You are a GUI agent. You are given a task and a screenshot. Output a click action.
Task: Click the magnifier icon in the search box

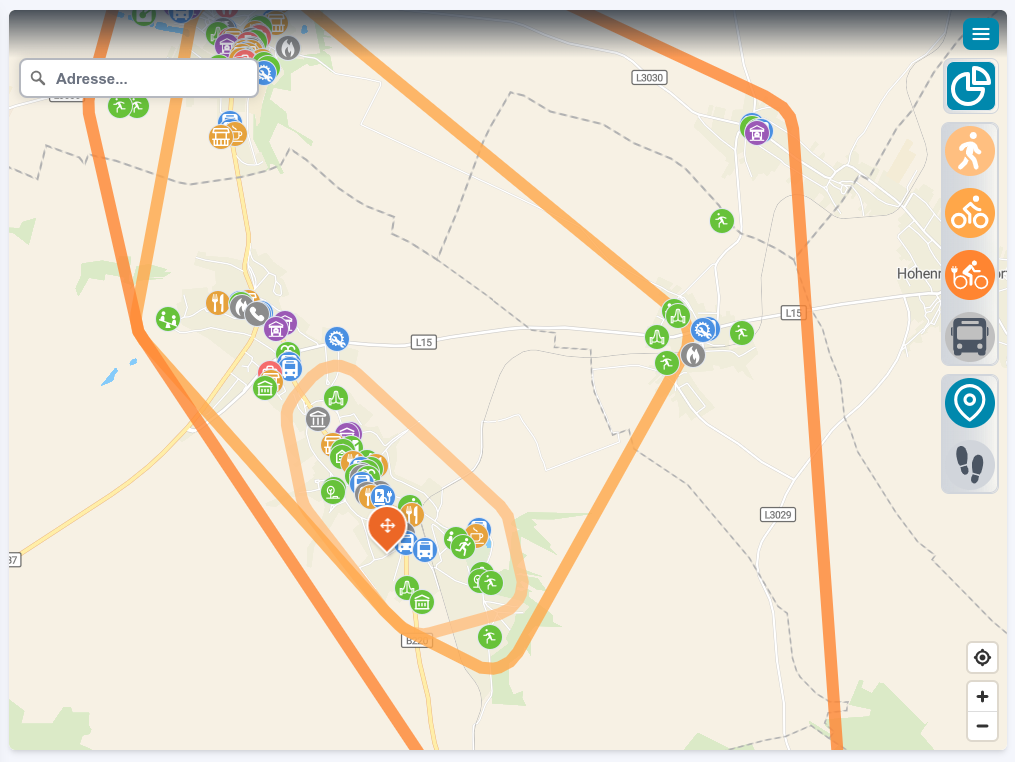coord(38,78)
